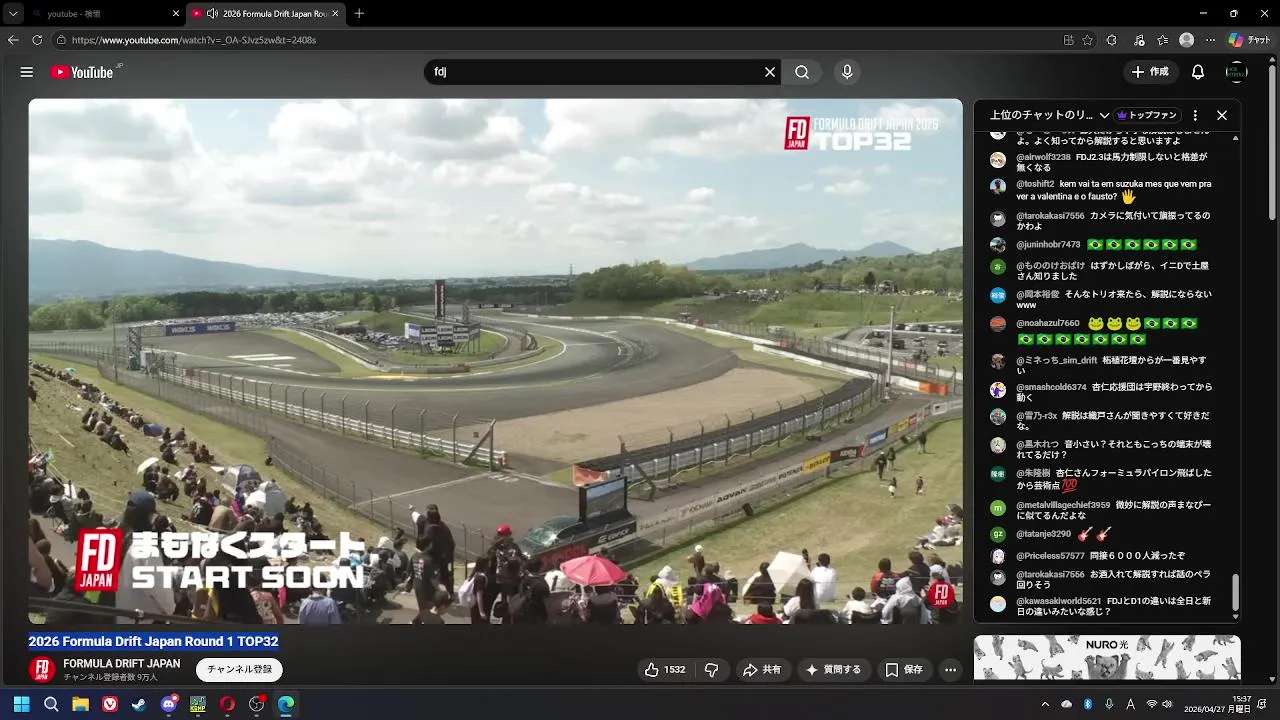Close the live chat replay panel
Image resolution: width=1280 pixels, height=720 pixels.
1222,115
